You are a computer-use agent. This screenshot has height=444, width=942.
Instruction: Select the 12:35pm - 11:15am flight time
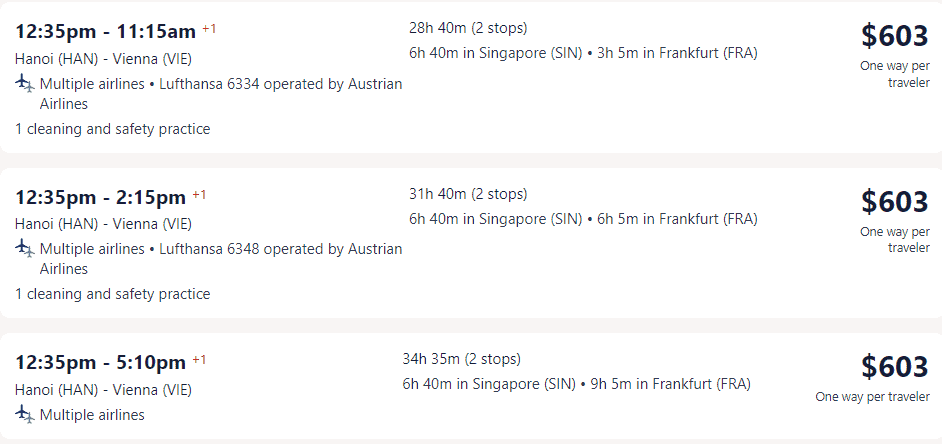(x=106, y=31)
